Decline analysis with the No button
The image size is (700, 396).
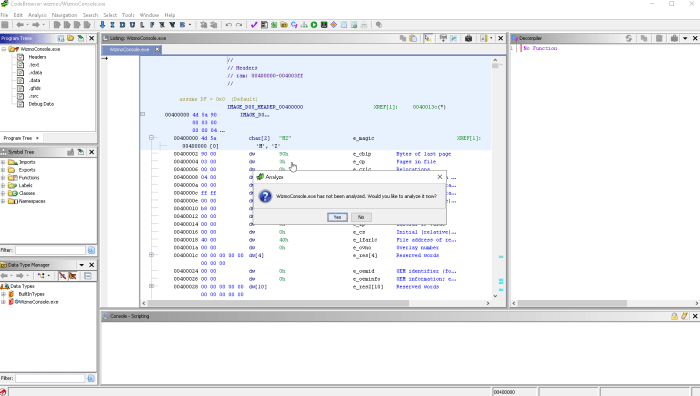[361, 217]
